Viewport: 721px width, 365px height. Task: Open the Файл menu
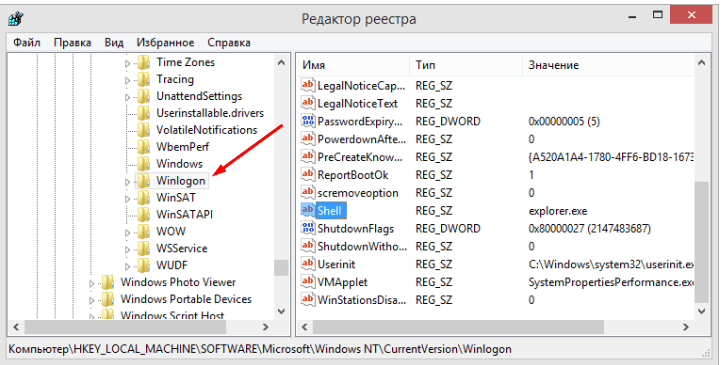pos(27,43)
